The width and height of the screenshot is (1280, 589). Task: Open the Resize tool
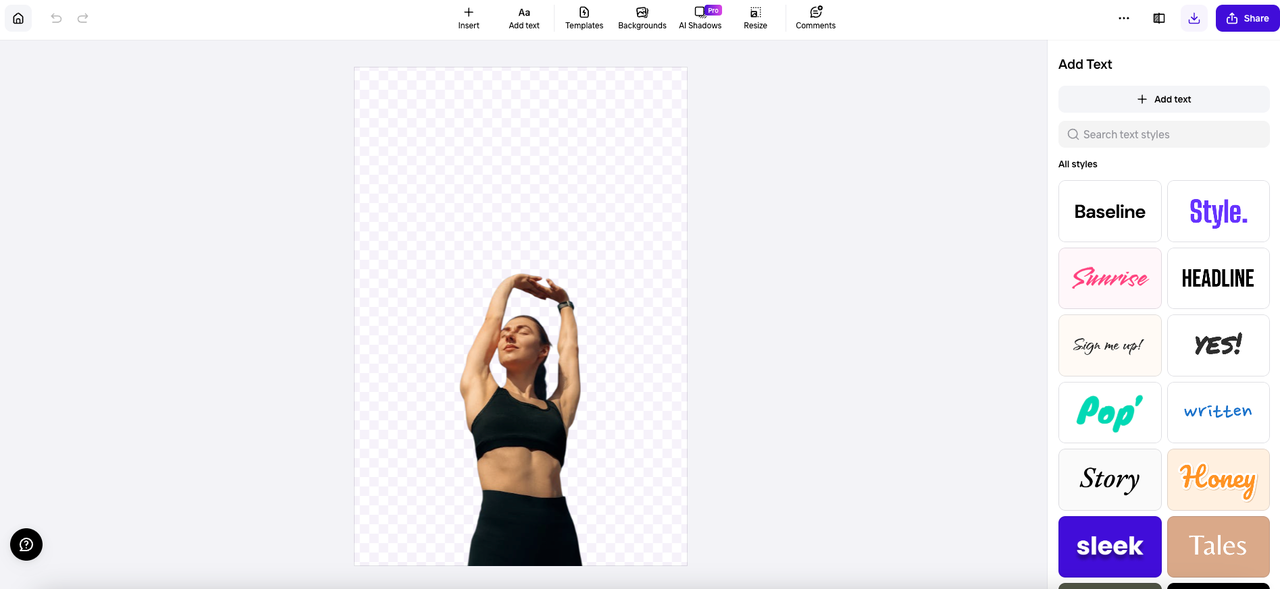point(755,18)
